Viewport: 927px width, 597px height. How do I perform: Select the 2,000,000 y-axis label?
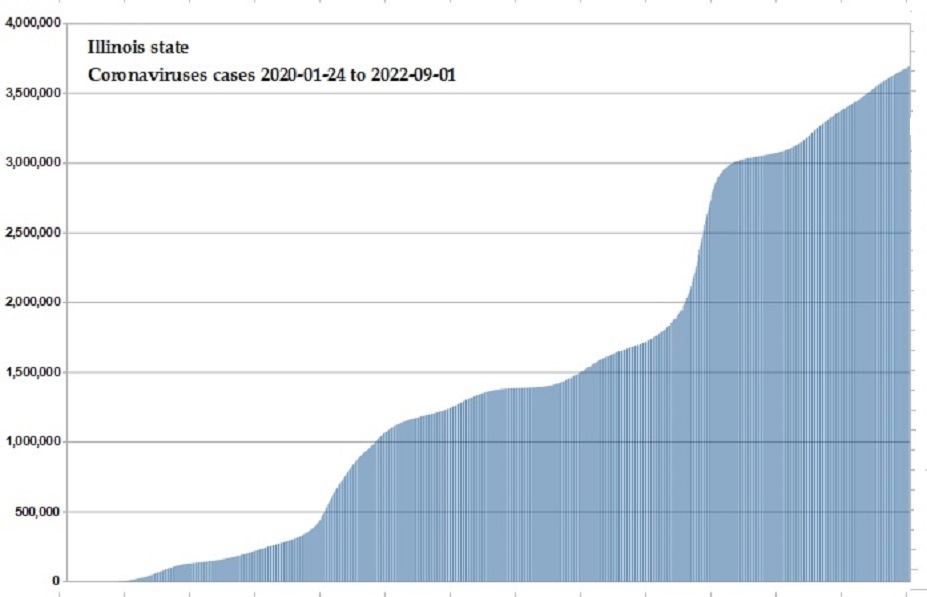click(34, 303)
